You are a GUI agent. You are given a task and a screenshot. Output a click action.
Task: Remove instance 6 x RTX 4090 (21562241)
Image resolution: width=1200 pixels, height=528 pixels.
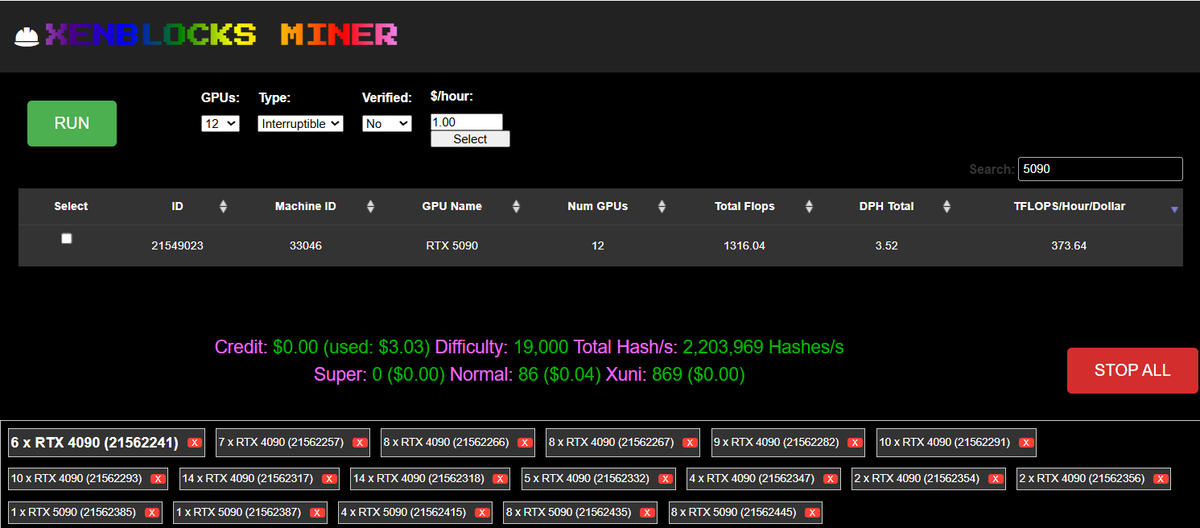tap(195, 442)
